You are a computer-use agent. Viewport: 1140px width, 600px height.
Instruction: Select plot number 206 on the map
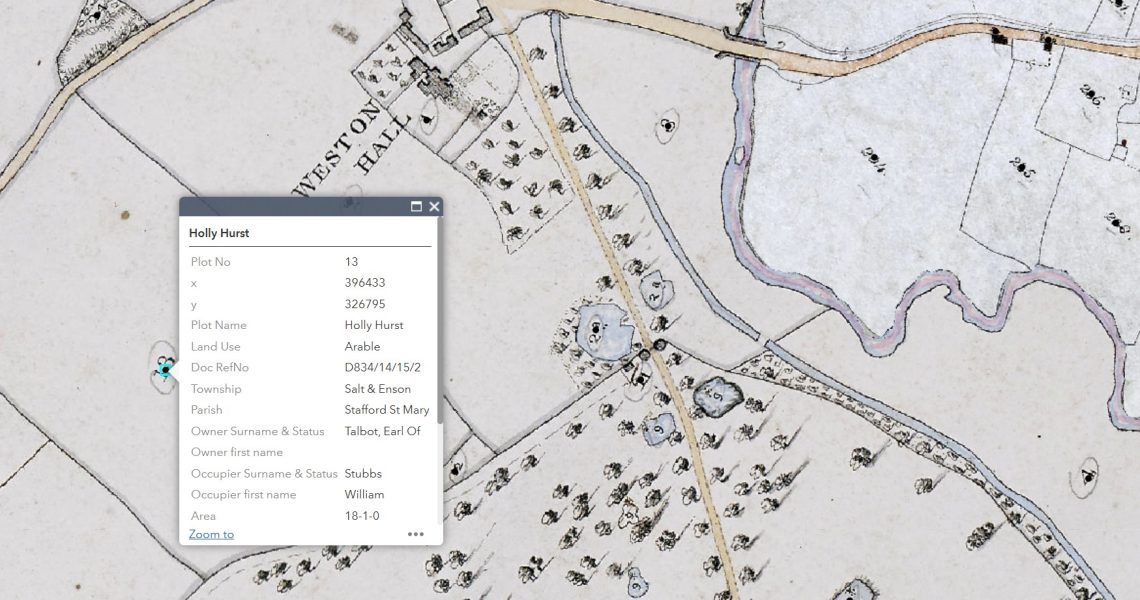point(1089,97)
